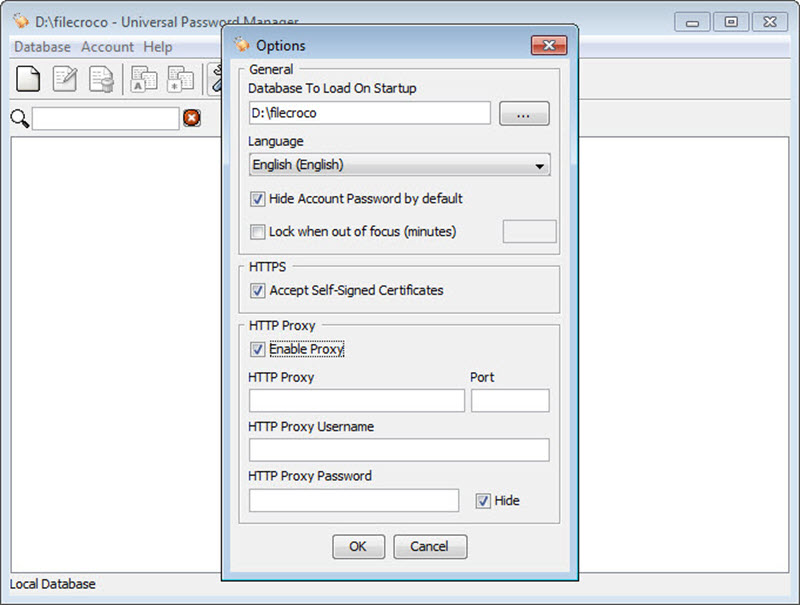Enable Lock when out of focus checkbox
The width and height of the screenshot is (800, 605).
[258, 232]
